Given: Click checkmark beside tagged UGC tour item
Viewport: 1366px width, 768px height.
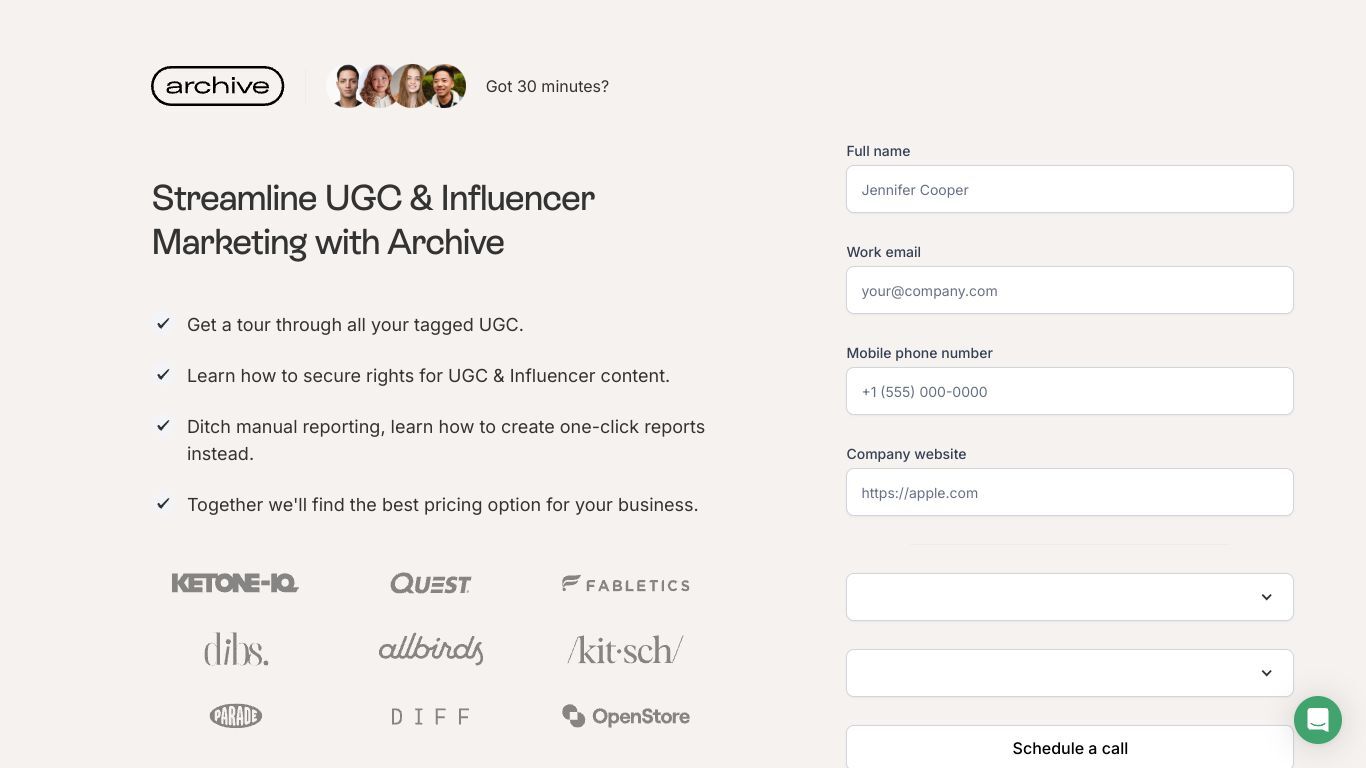Looking at the screenshot, I should tap(163, 323).
